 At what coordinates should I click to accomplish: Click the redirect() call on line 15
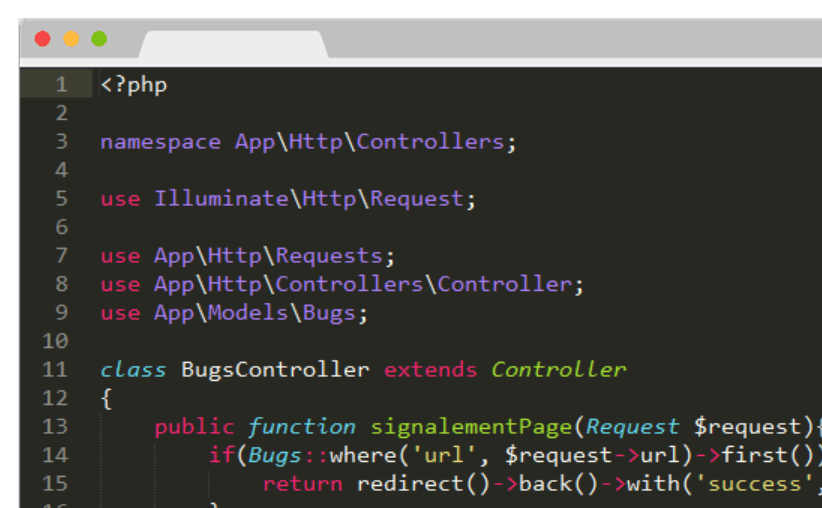[409, 484]
